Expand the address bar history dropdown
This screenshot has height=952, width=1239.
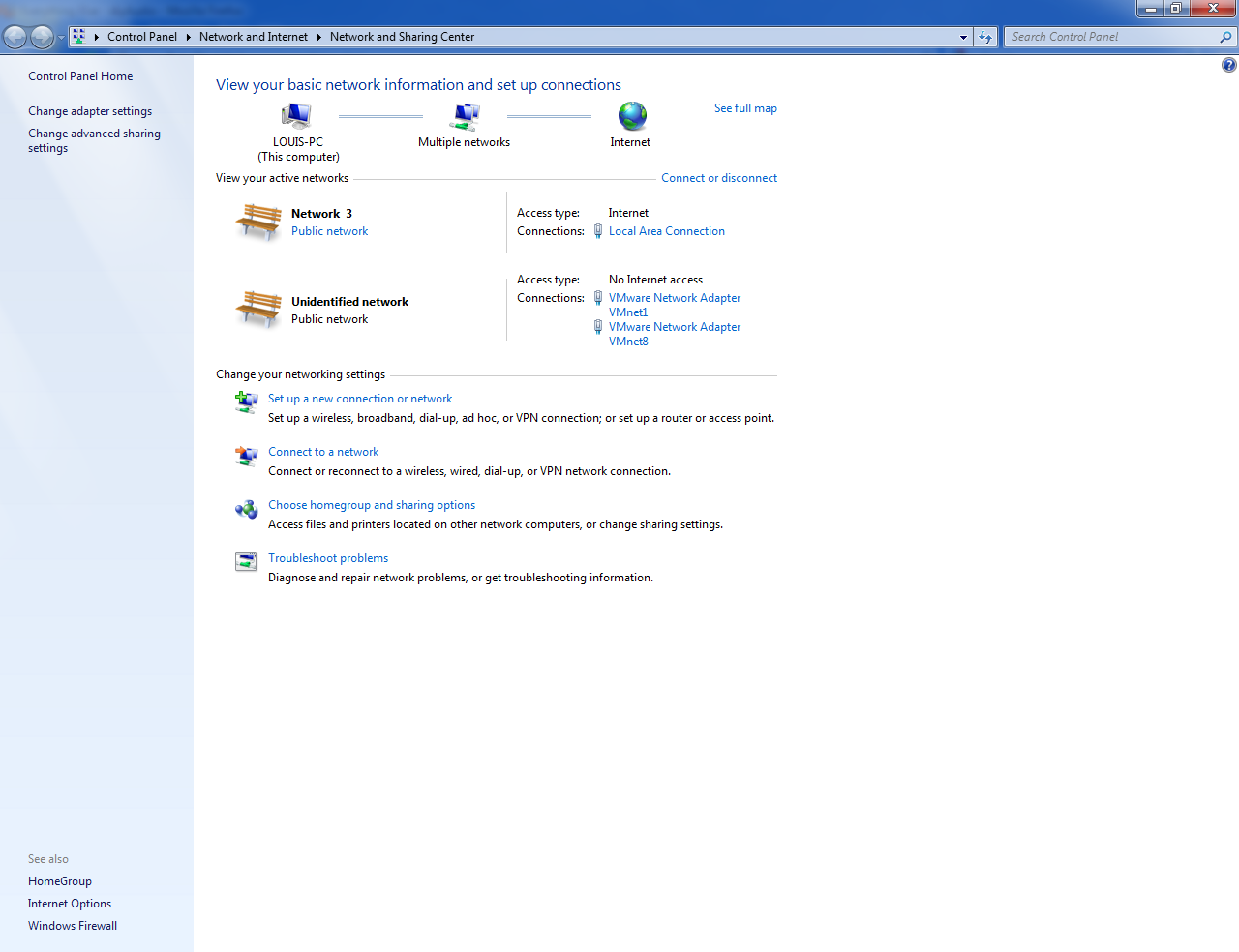click(963, 37)
